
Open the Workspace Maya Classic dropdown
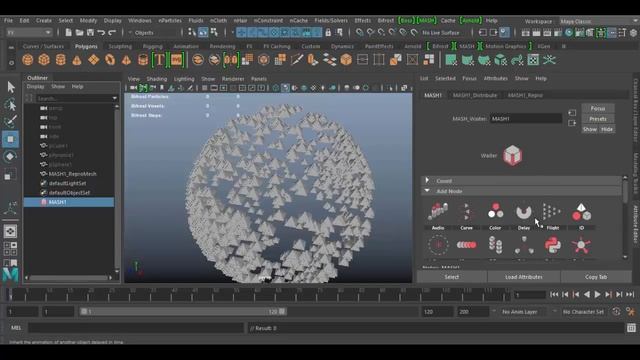point(598,21)
